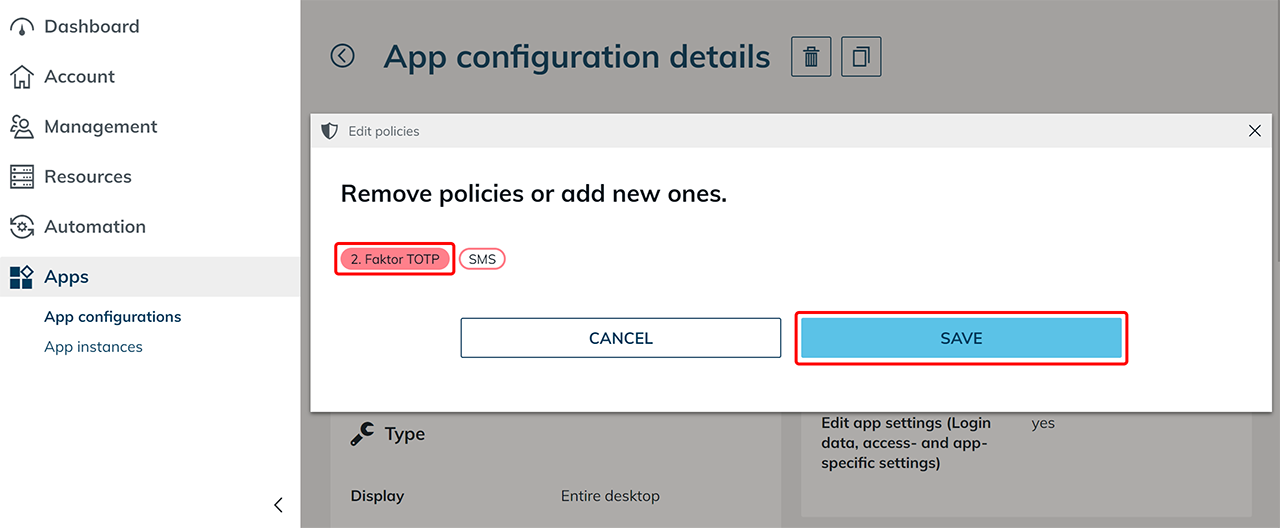Viewport: 1280px width, 528px height.
Task: Click the duplicate configuration icon
Action: 861,57
